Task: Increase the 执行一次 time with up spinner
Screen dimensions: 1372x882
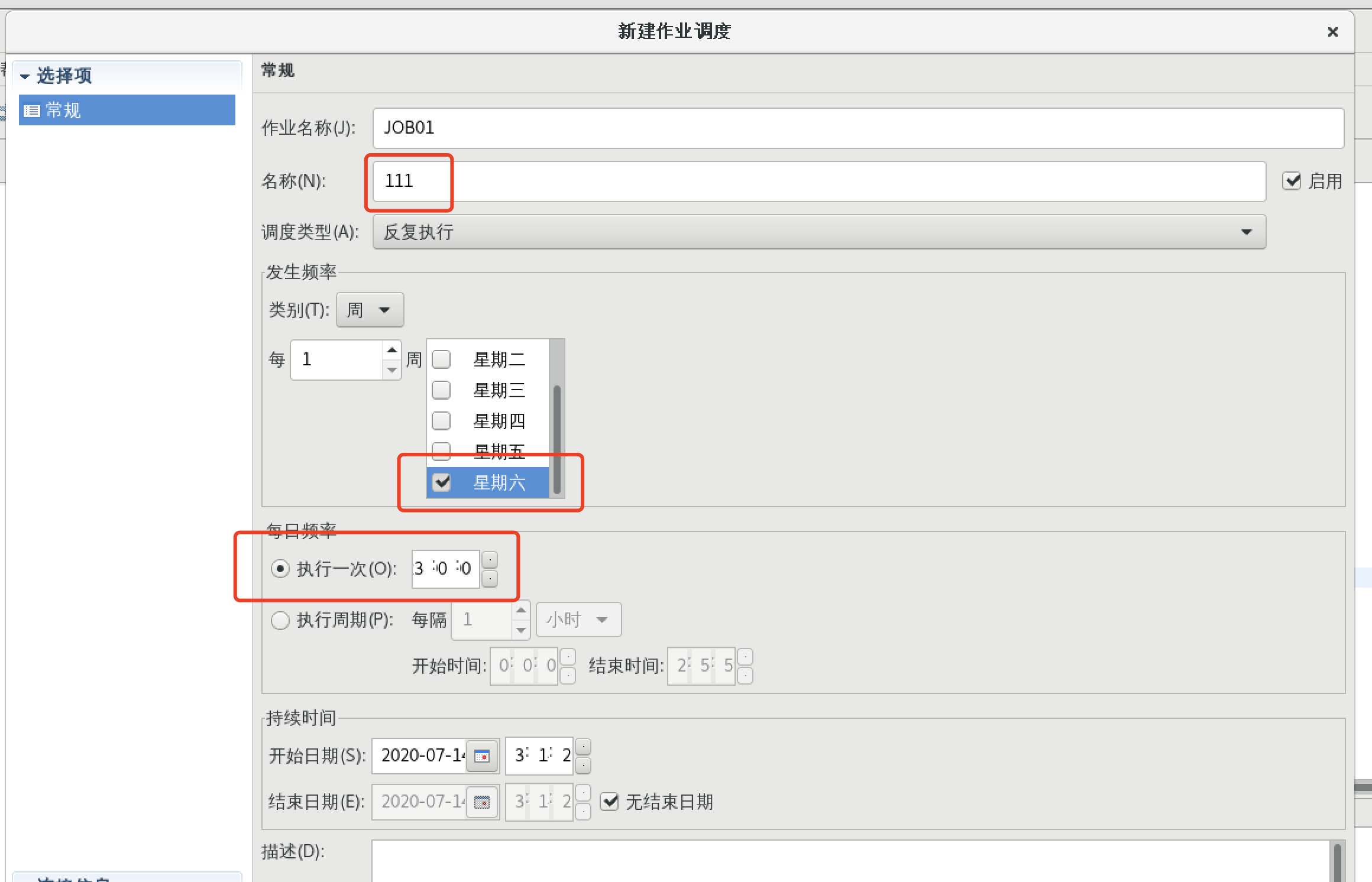Action: coord(490,559)
